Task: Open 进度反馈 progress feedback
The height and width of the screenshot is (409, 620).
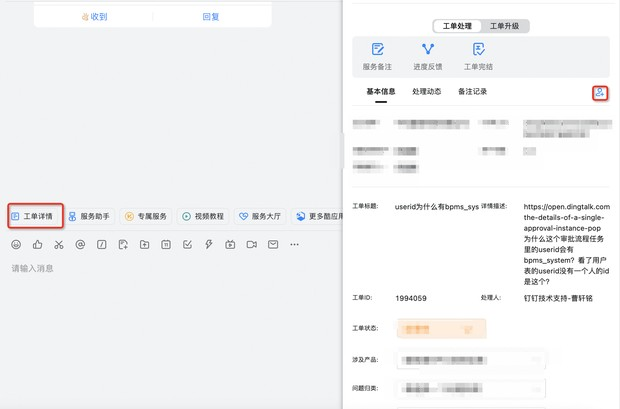Action: pos(428,57)
